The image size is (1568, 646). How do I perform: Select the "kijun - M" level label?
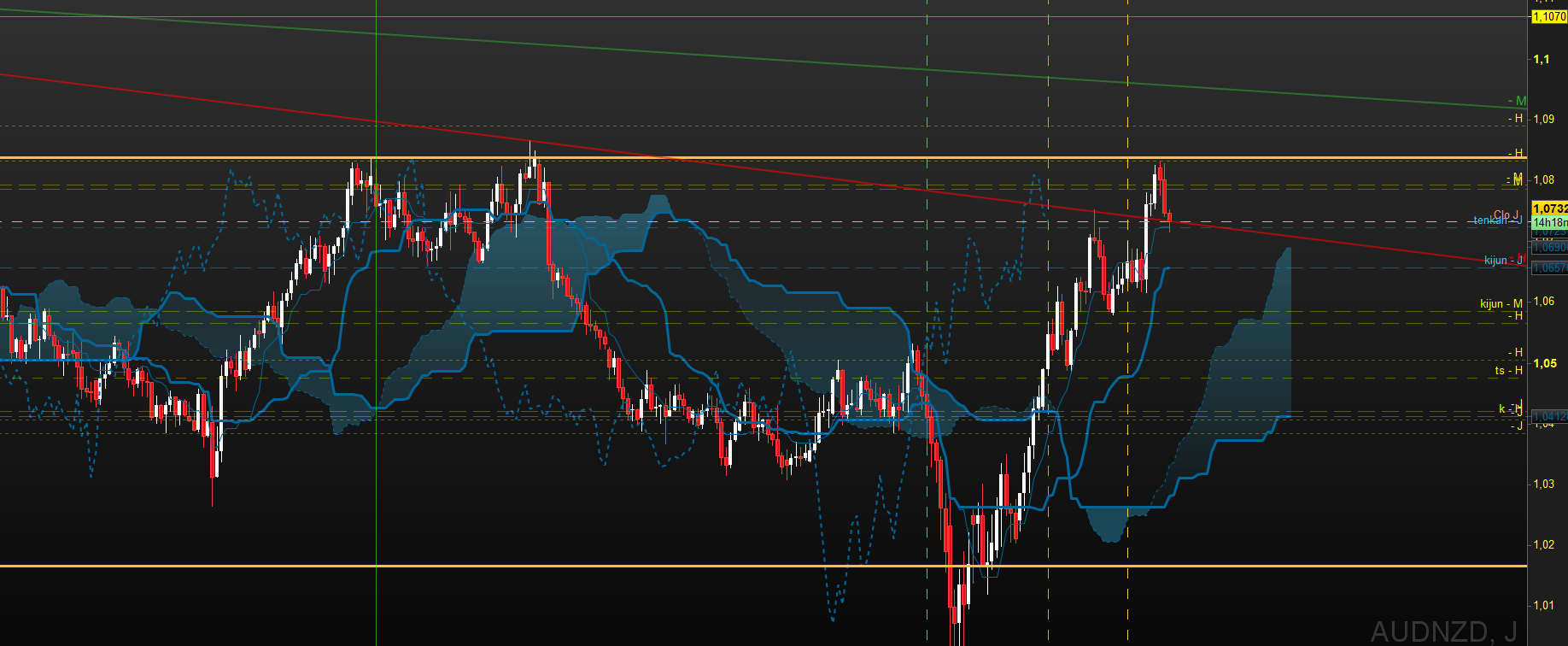click(x=1501, y=303)
